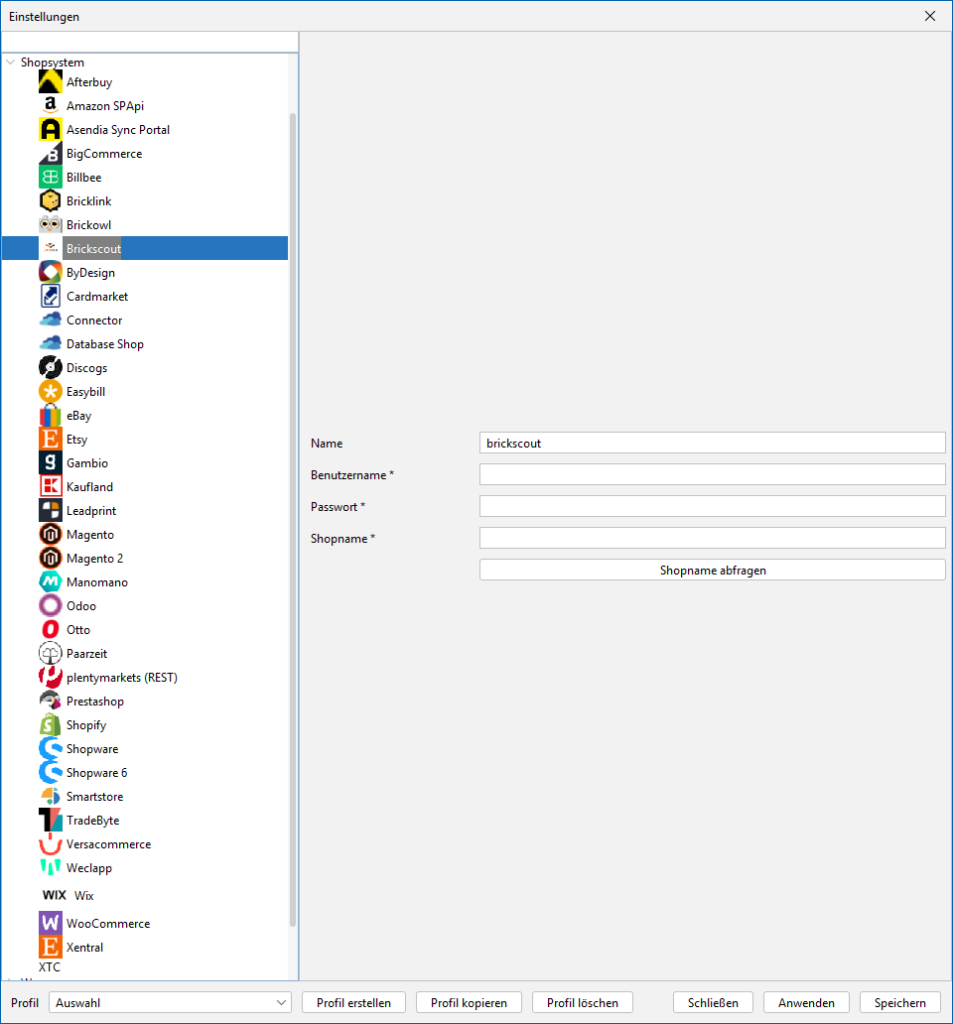This screenshot has height=1024, width=953.
Task: Click the Speichern button
Action: coord(899,1002)
